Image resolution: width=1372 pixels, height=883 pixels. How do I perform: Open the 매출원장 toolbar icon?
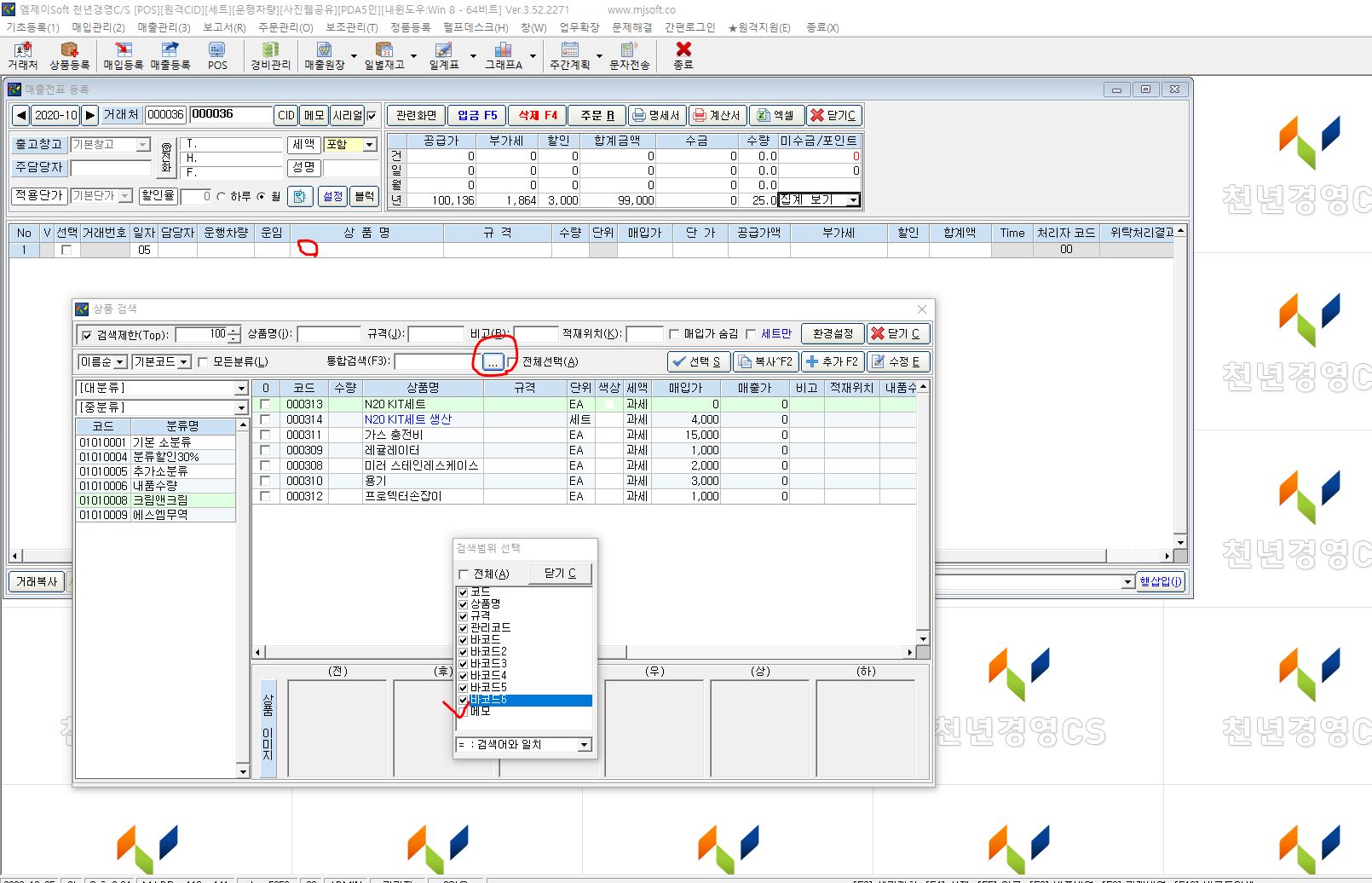point(325,56)
